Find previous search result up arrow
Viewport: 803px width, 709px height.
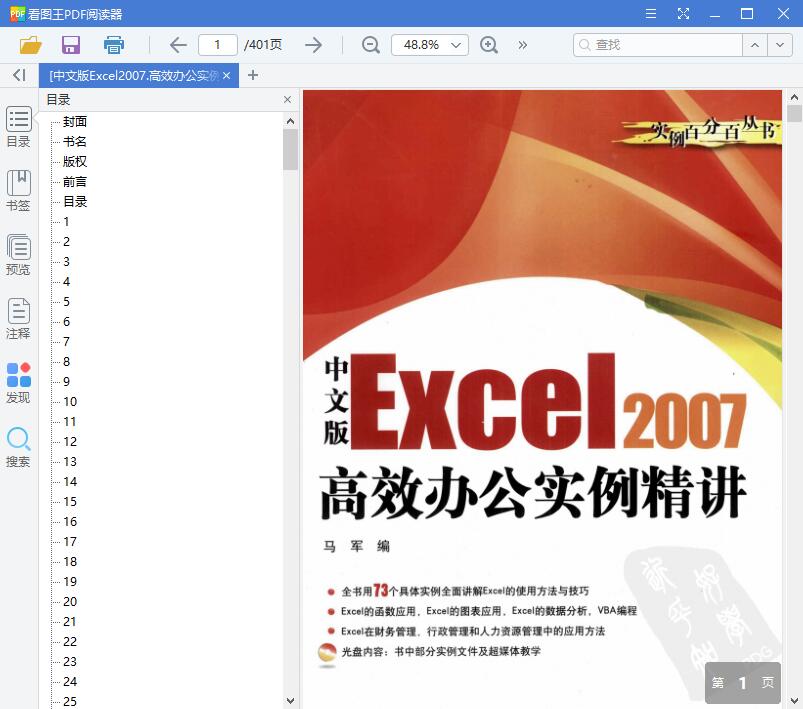(755, 45)
